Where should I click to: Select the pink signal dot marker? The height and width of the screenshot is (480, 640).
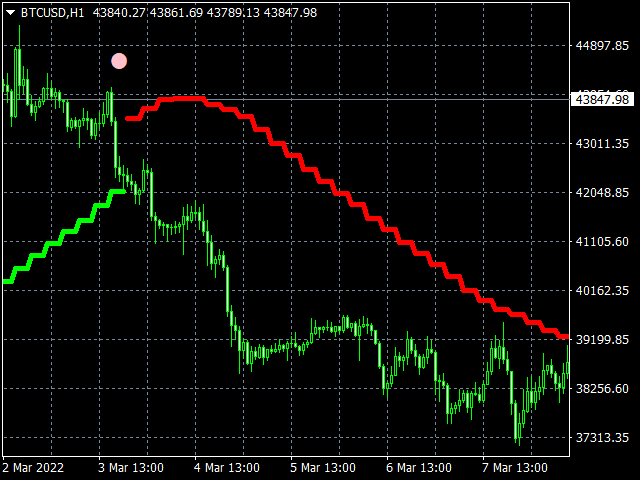click(x=119, y=61)
